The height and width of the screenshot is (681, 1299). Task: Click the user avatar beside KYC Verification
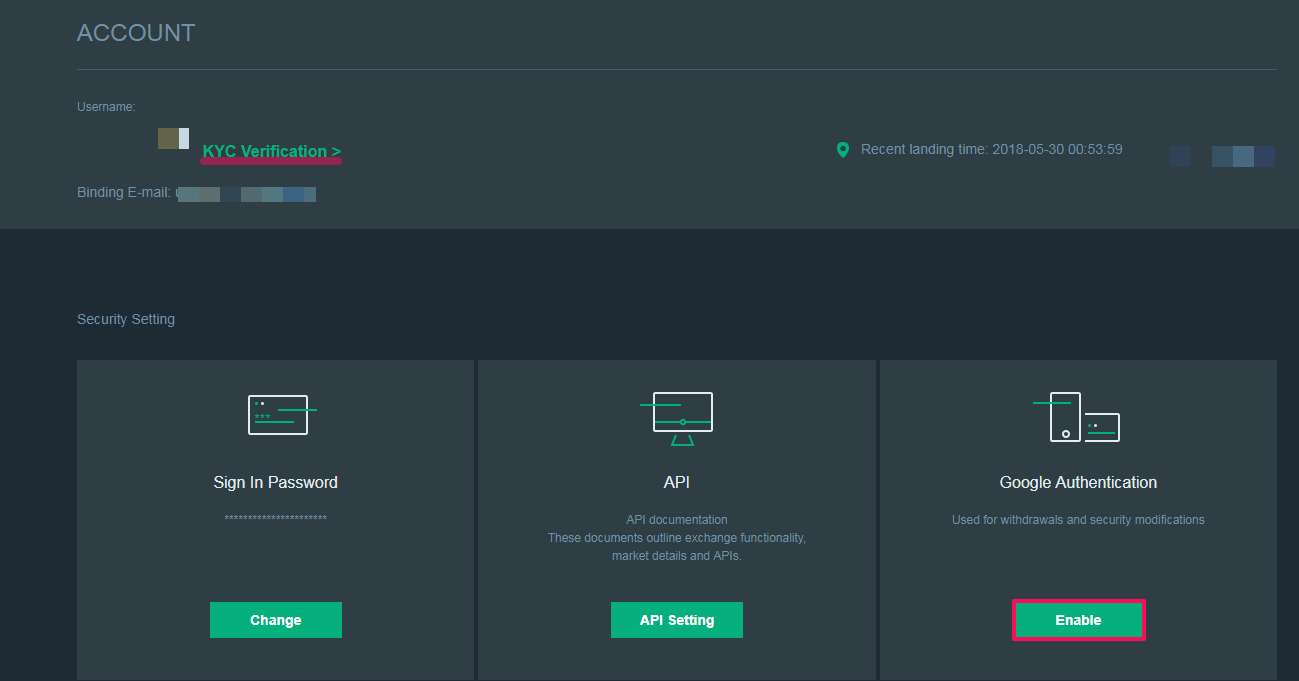(173, 139)
